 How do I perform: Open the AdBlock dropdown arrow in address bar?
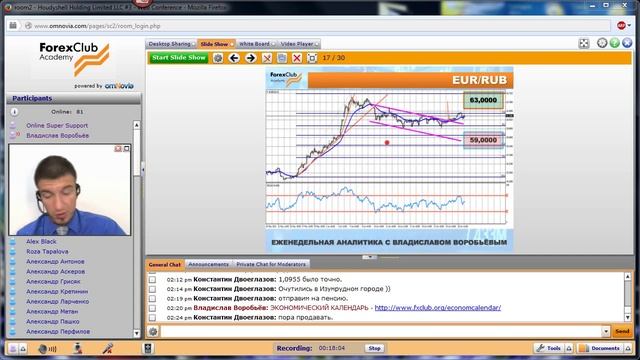click(629, 26)
